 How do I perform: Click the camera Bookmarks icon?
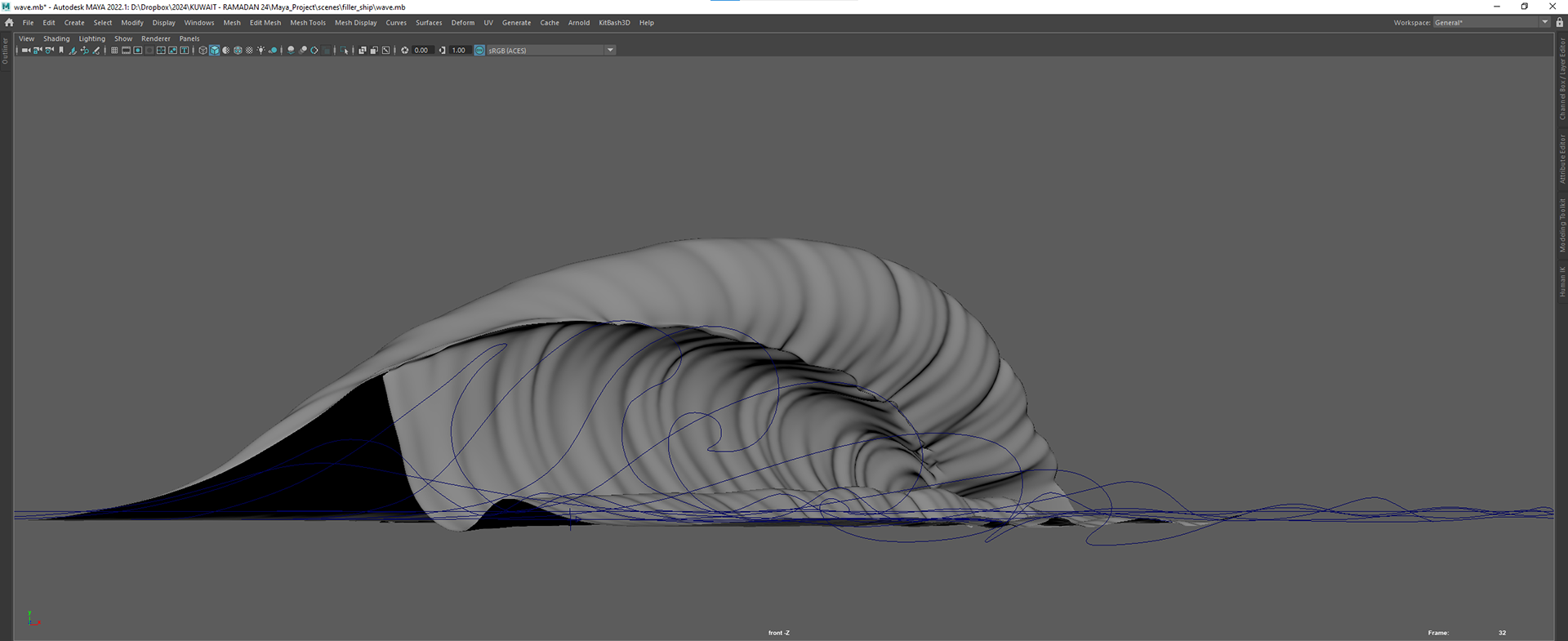click(61, 51)
